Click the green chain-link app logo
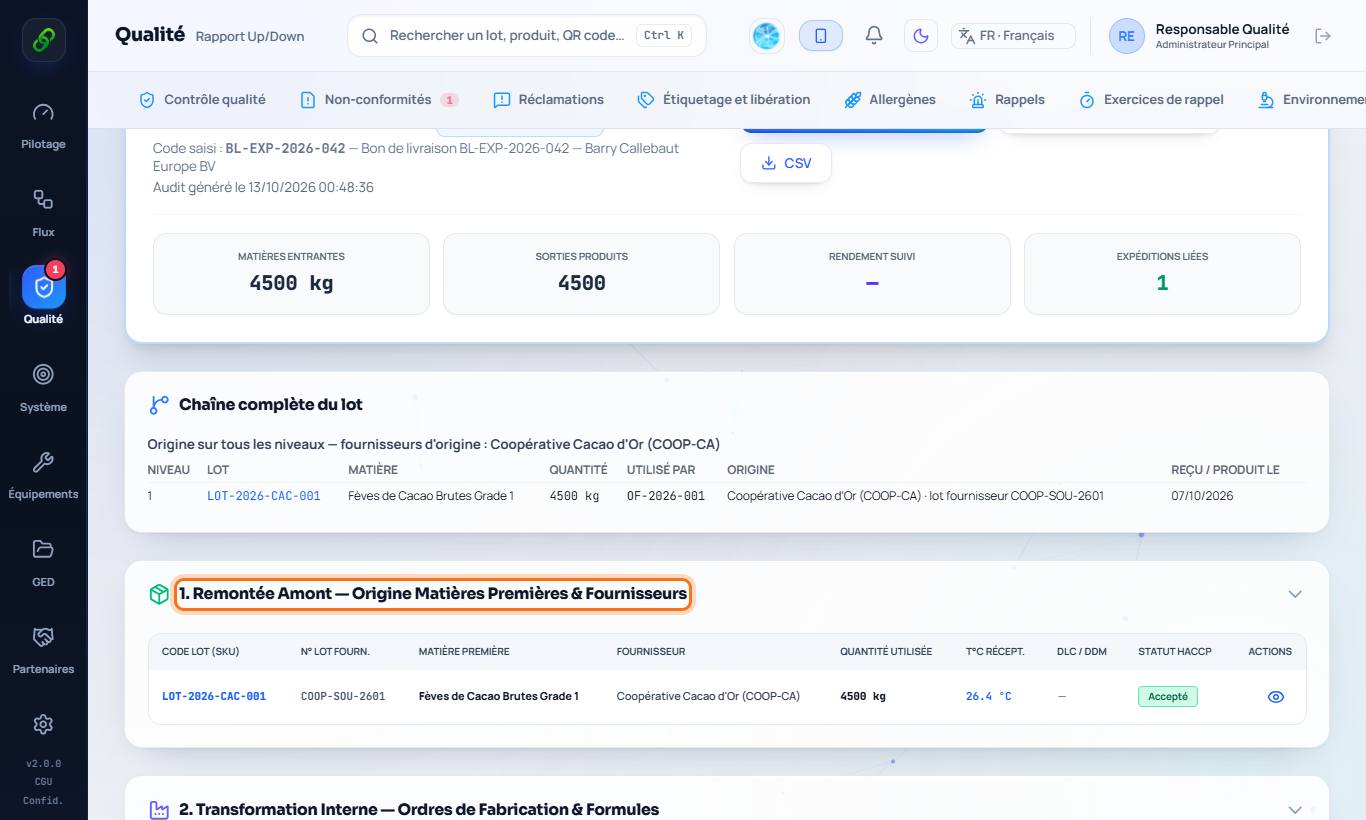Image resolution: width=1366 pixels, height=820 pixels. click(44, 40)
